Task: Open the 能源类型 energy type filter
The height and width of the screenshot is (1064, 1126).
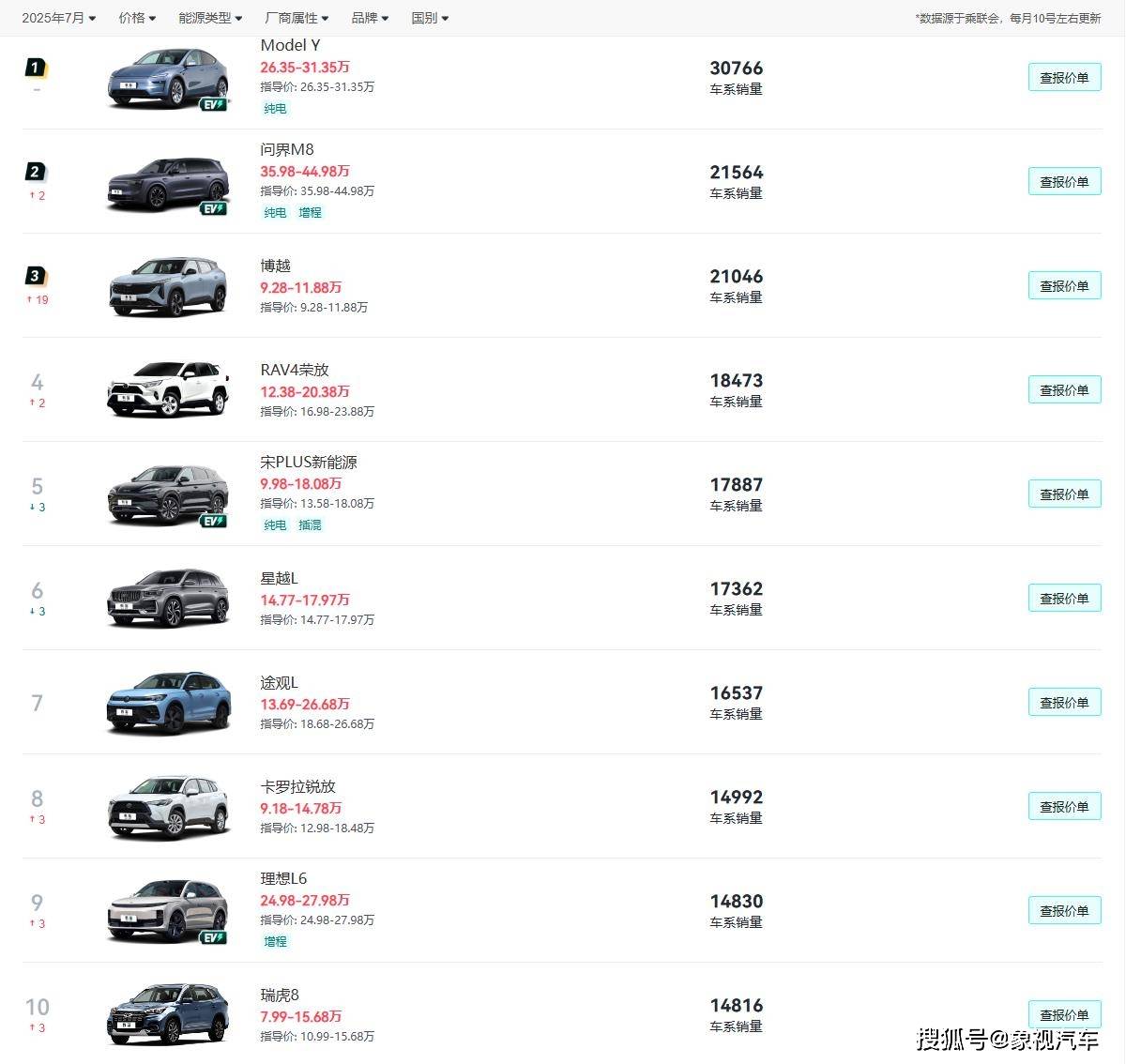Action: [210, 18]
